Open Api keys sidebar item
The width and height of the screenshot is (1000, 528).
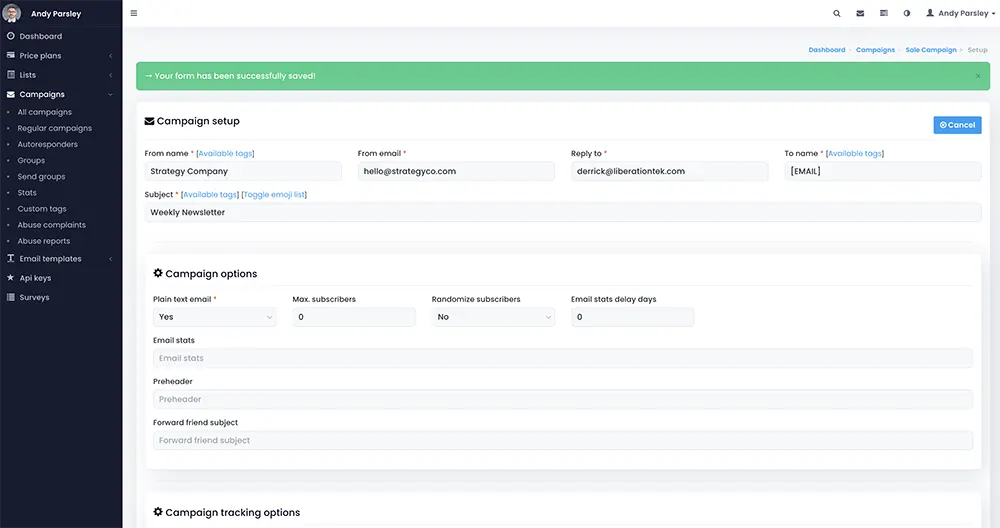point(35,278)
